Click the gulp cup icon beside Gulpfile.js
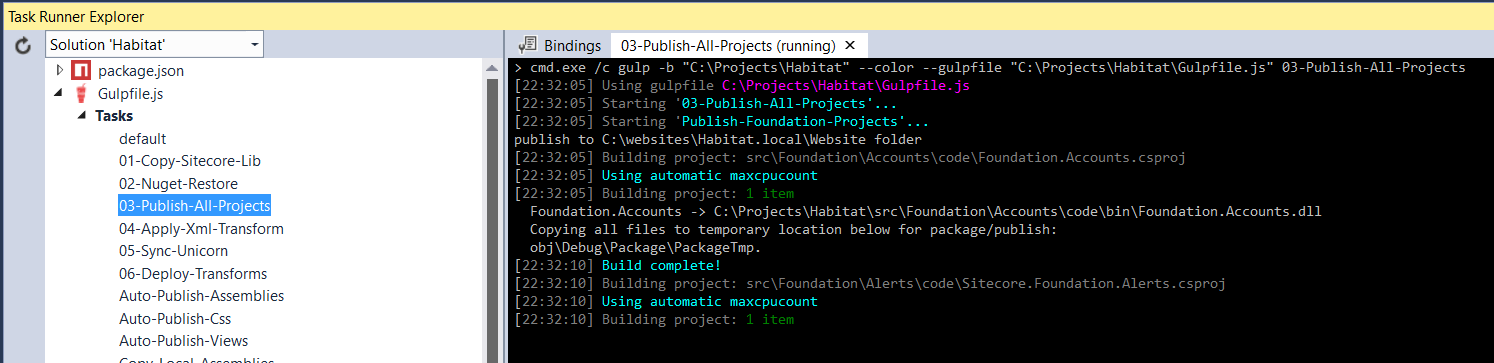This screenshot has width=1494, height=363. (x=82, y=93)
